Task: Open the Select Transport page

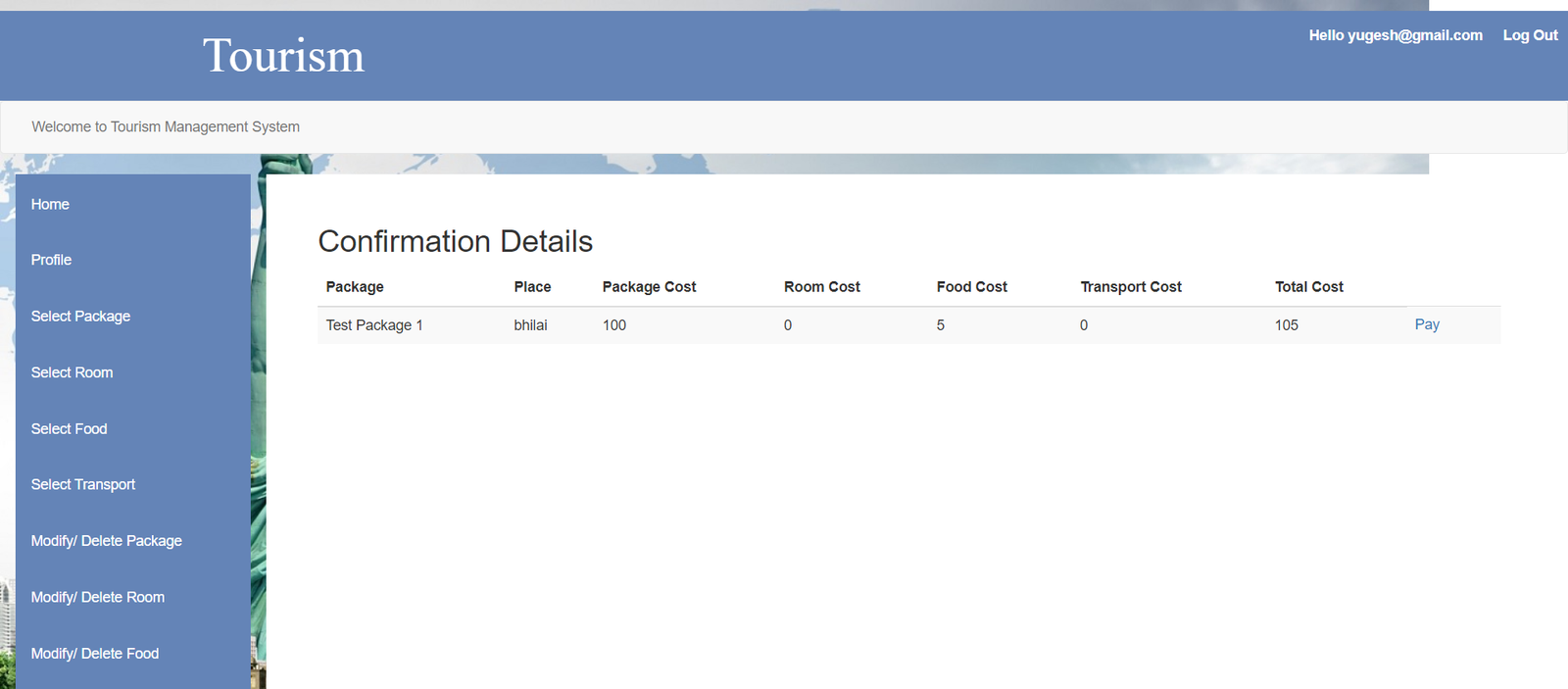Action: point(83,484)
